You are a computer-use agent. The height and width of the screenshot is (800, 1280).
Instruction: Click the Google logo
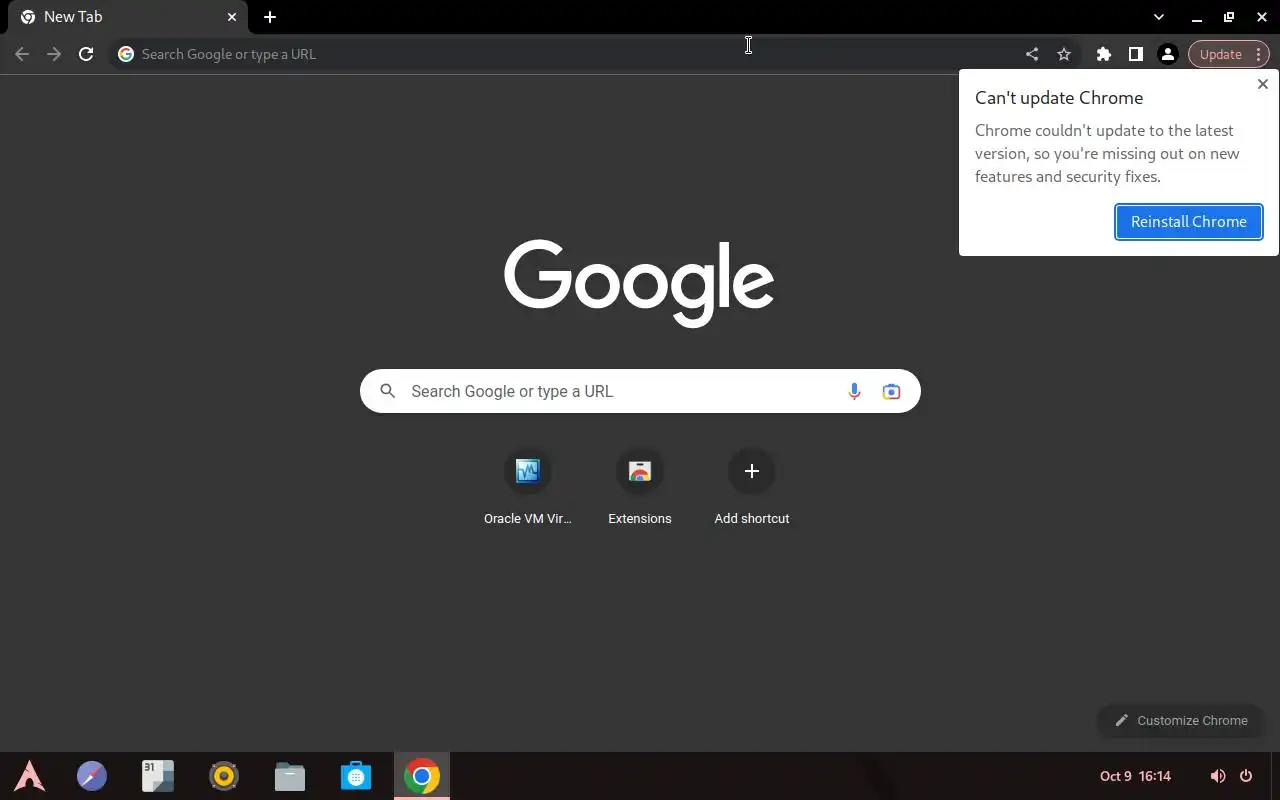coord(639,283)
